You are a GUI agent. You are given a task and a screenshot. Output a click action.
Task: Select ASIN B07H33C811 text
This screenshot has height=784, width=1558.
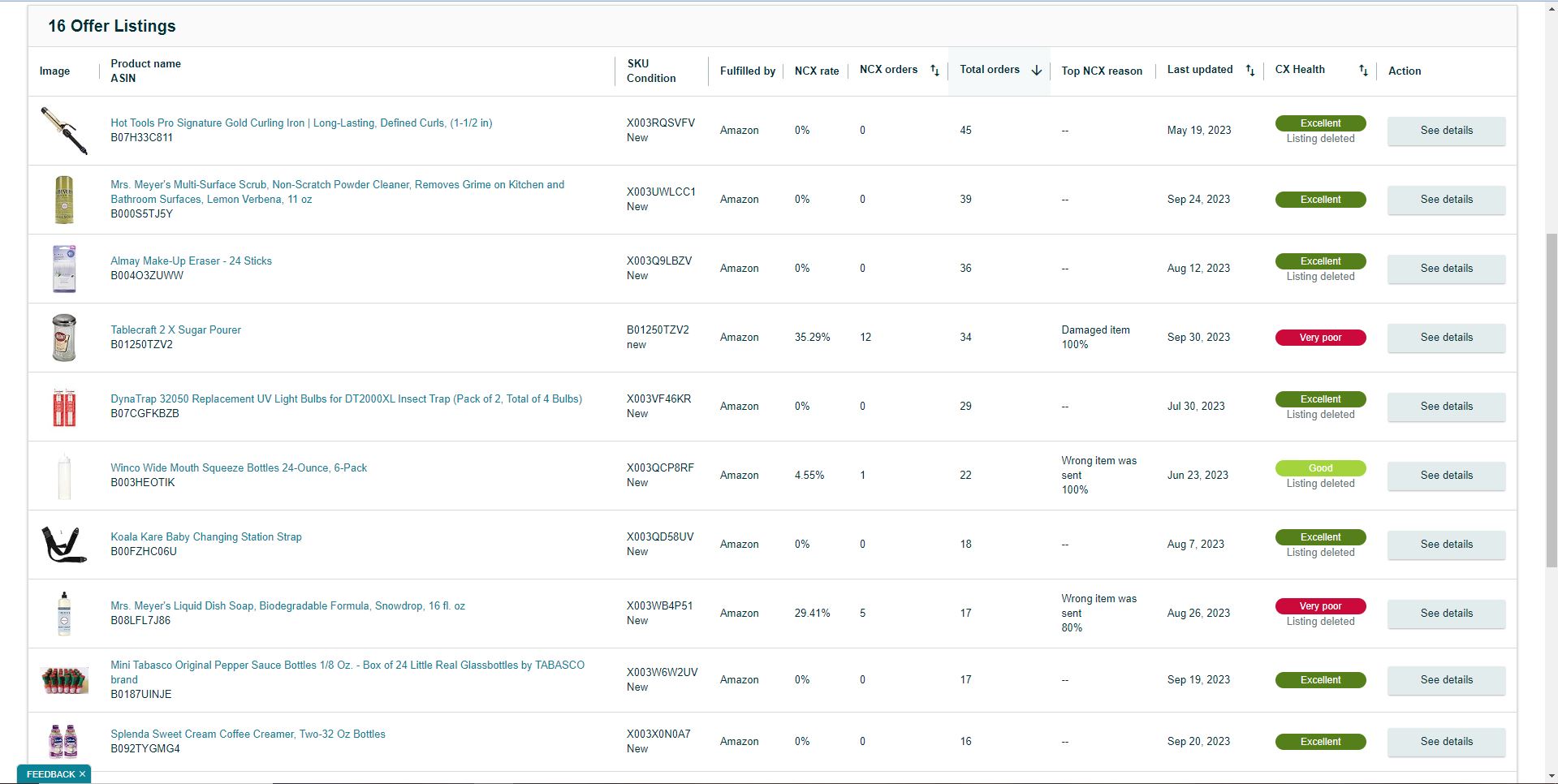point(141,138)
